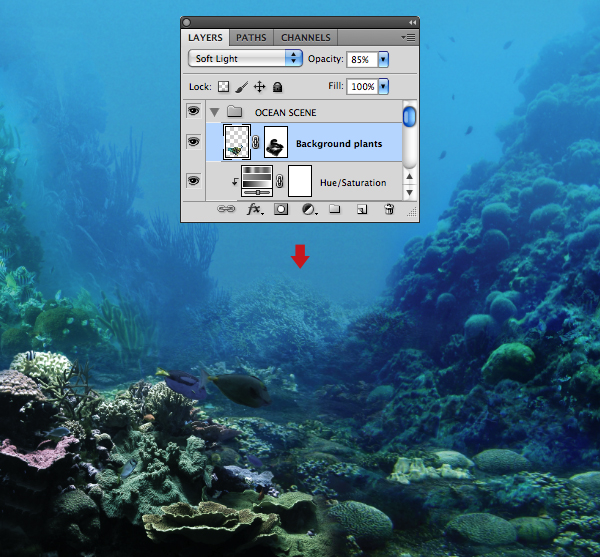
Task: Select the Hue/Saturation layer name
Action: point(353,183)
